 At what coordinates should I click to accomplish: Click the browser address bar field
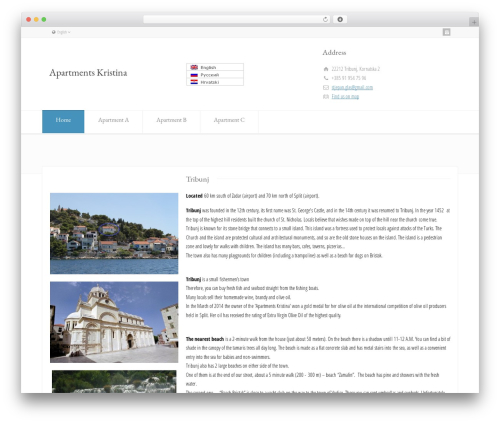click(x=236, y=19)
